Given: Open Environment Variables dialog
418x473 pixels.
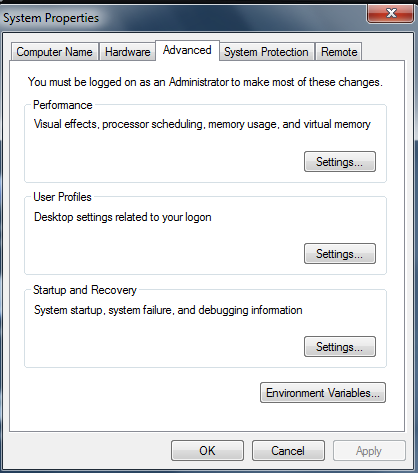Looking at the screenshot, I should pos(323,393).
